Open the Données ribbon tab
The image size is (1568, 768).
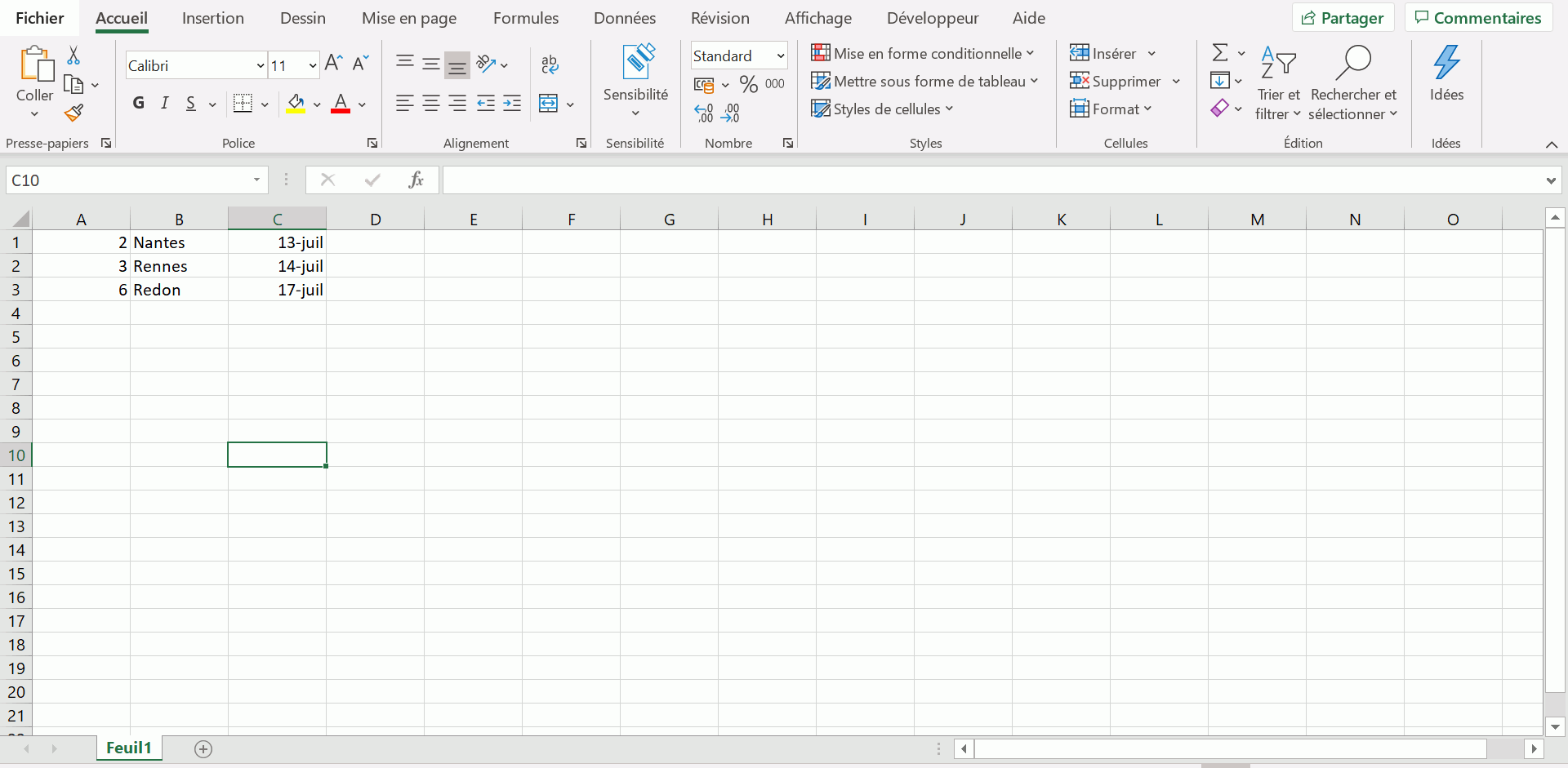[624, 18]
